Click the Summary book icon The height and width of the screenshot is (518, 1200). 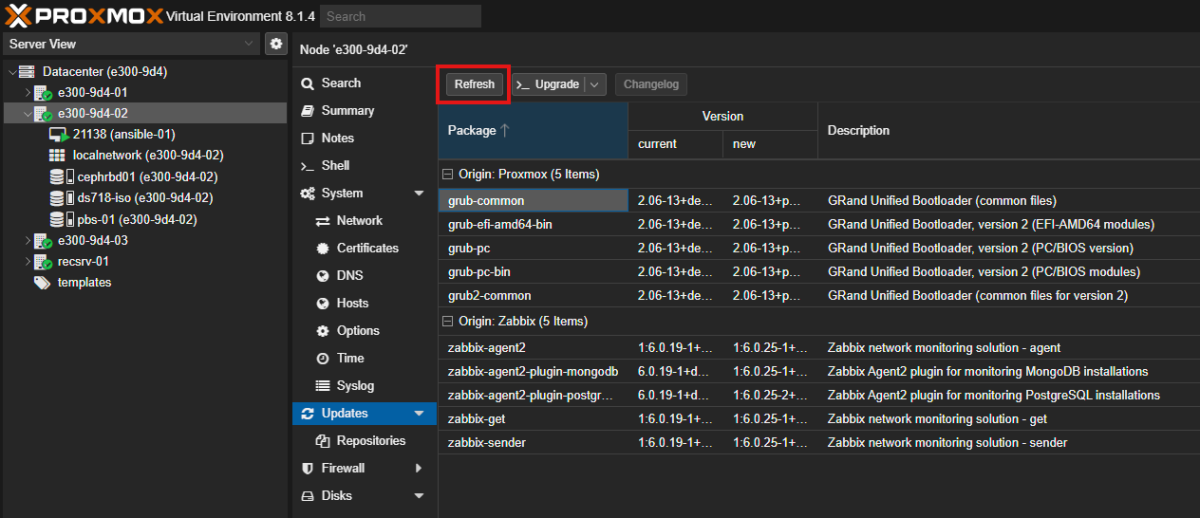(x=308, y=111)
